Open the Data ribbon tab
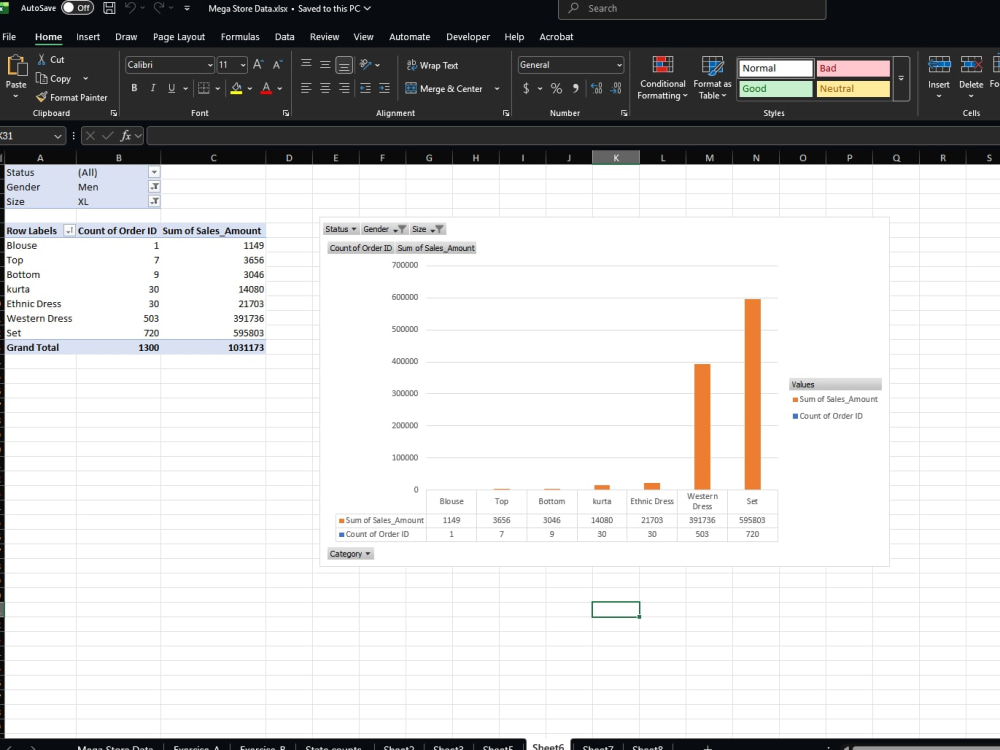Viewport: 1000px width, 750px height. click(284, 37)
